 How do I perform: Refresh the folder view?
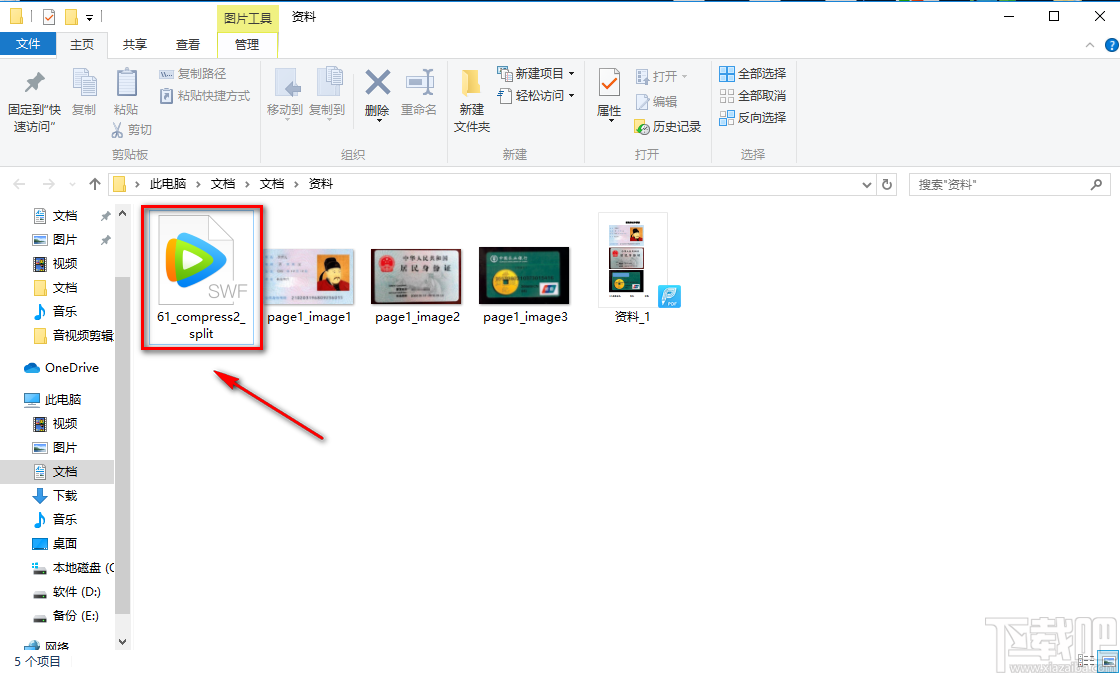pyautogui.click(x=888, y=184)
